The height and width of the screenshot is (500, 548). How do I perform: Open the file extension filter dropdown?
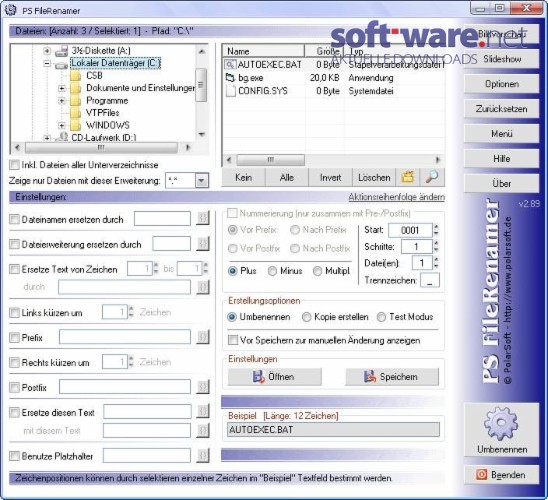click(x=202, y=180)
